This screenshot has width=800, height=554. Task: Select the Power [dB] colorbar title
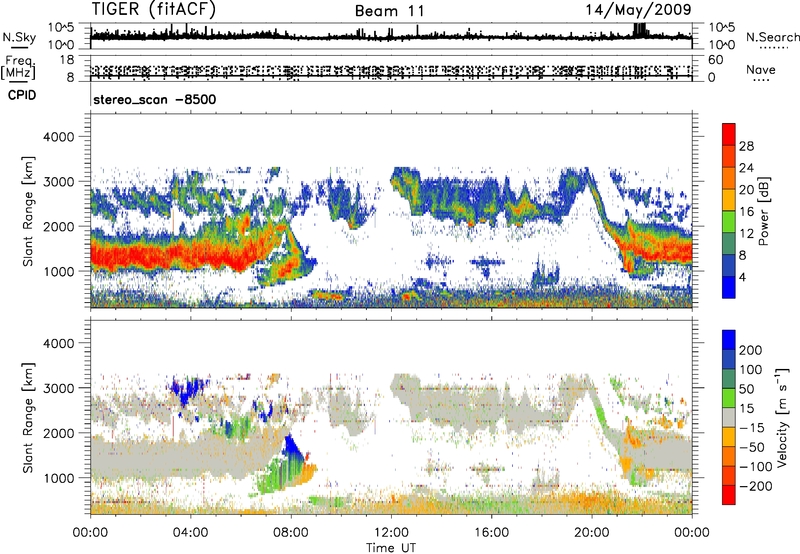763,211
